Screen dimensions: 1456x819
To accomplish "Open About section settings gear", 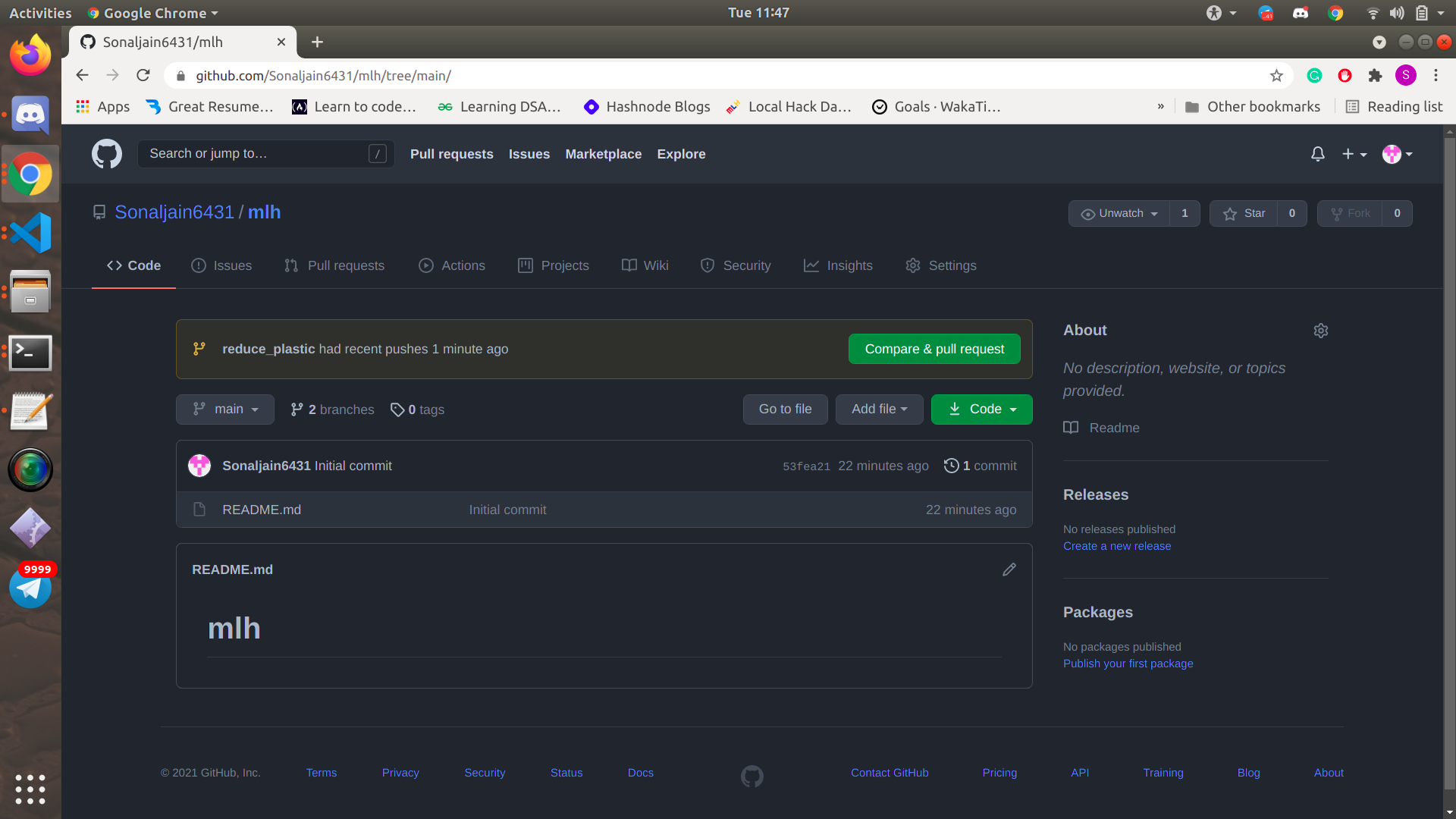I will click(1320, 331).
